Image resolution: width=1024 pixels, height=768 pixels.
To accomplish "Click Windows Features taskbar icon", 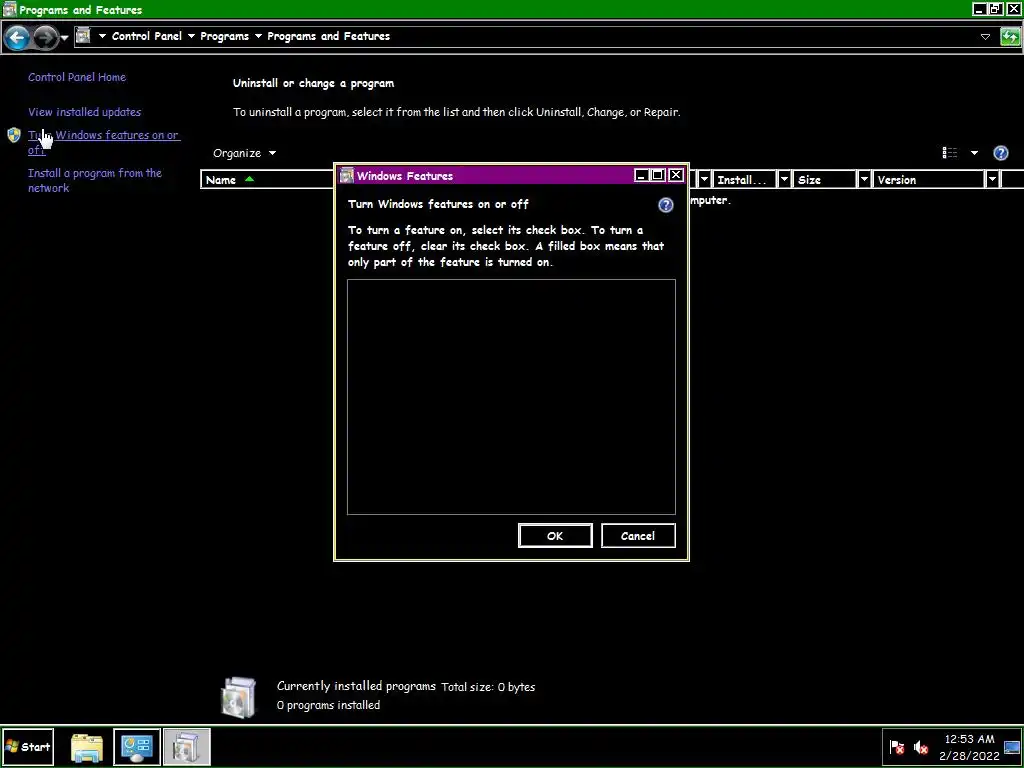I will [x=186, y=747].
